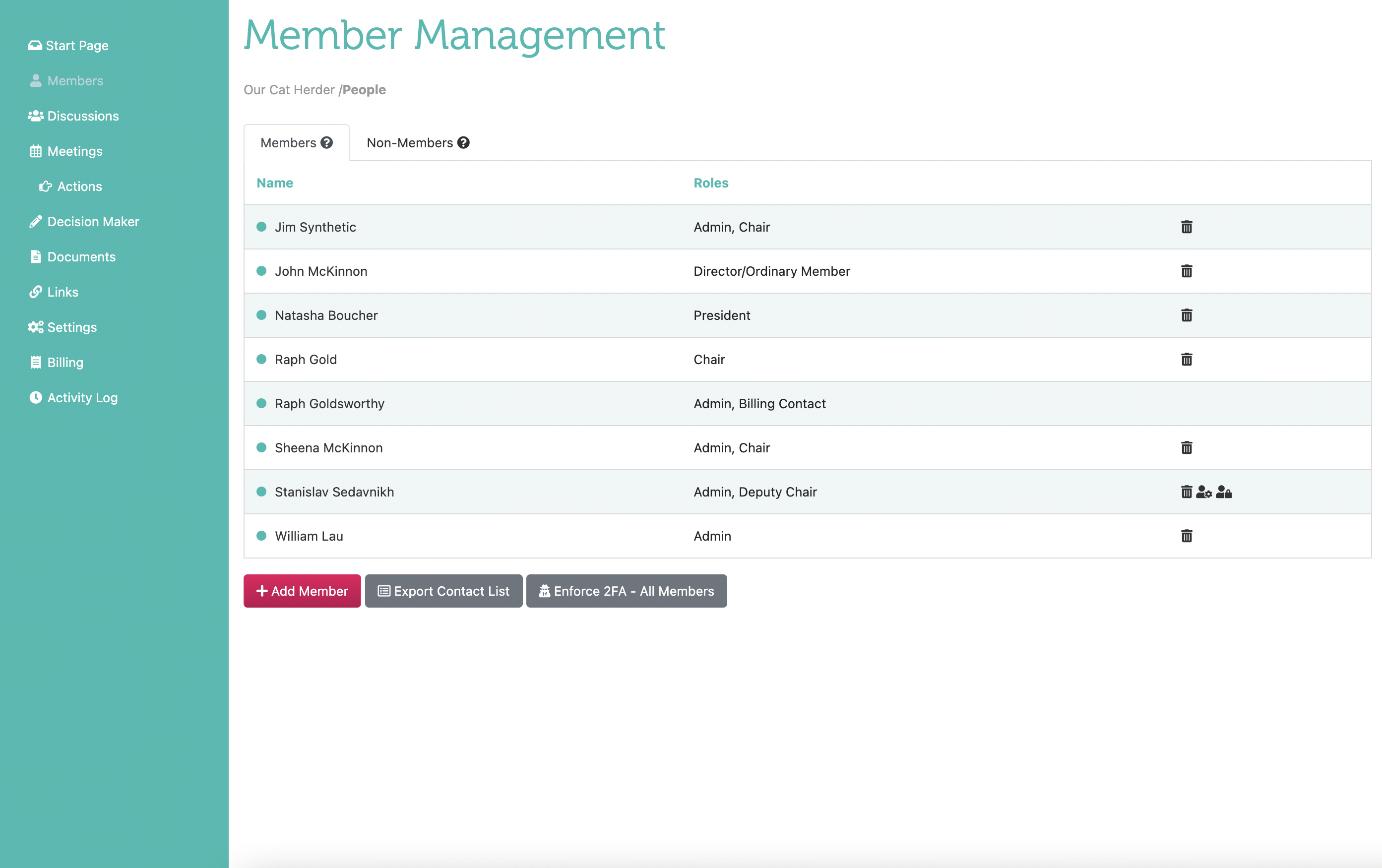Open Our Cat Herder breadcrumb link
Screen dimensions: 1382x868
(x=289, y=89)
